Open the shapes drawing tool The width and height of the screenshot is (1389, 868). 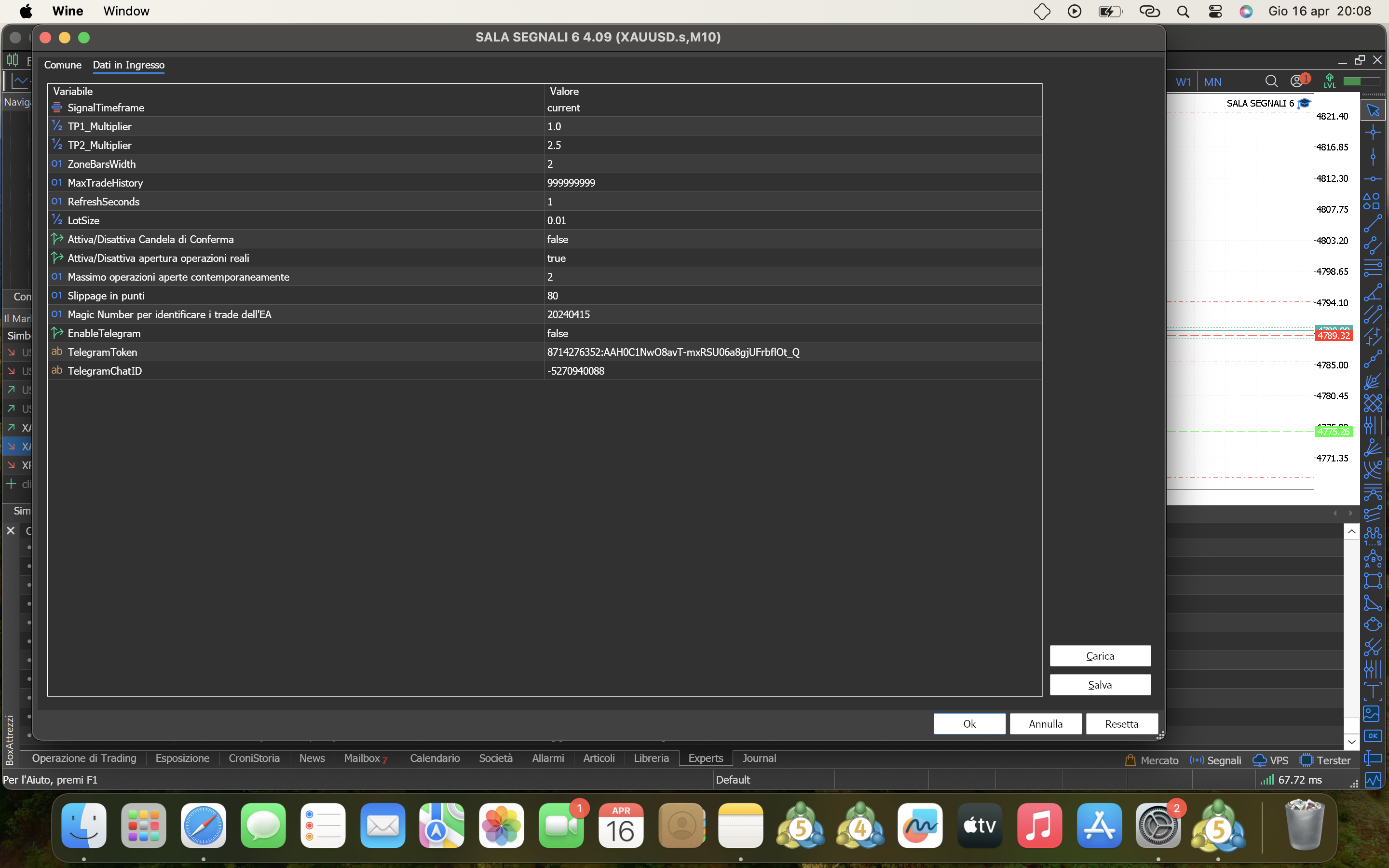(1371, 201)
